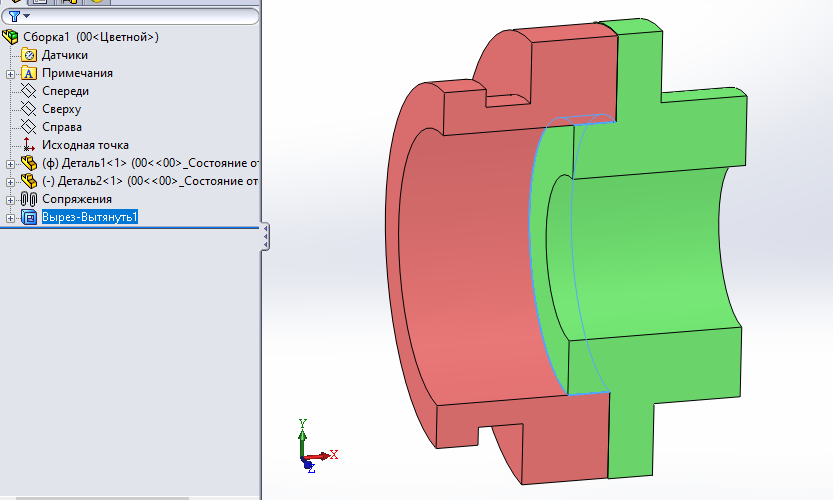
Task: Select the Вырез-Вытянуть1 cut-extrude feature icon
Action: (x=29, y=217)
